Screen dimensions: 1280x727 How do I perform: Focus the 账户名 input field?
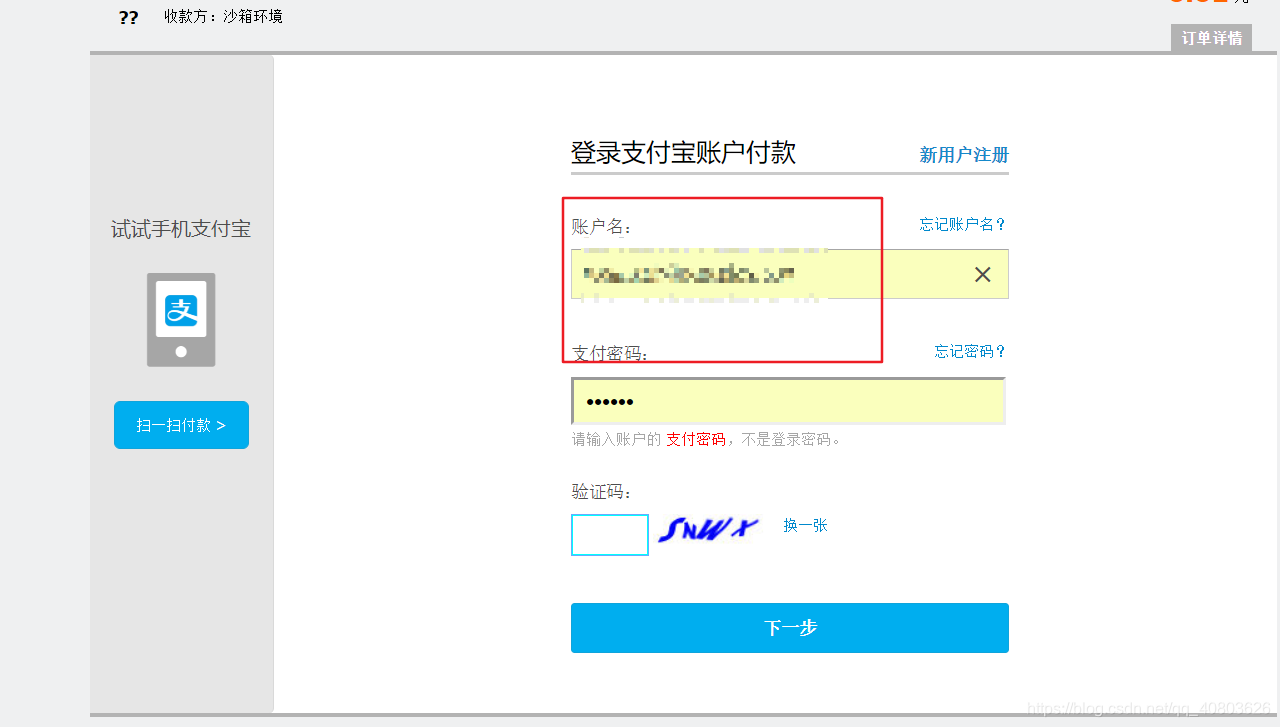(x=790, y=274)
